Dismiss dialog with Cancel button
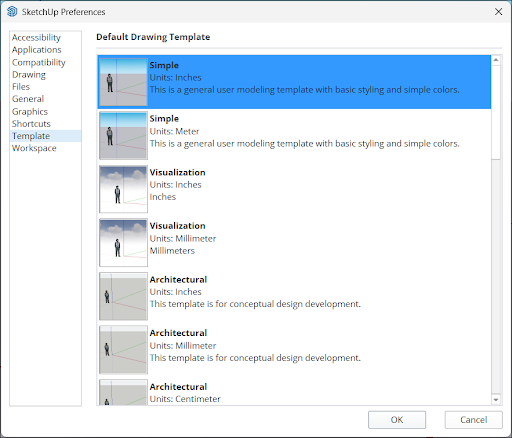512x438 pixels. [x=474, y=420]
